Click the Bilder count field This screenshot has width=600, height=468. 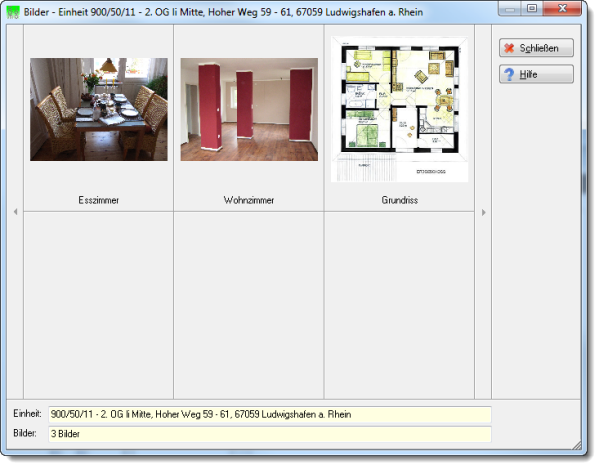[x=269, y=434]
